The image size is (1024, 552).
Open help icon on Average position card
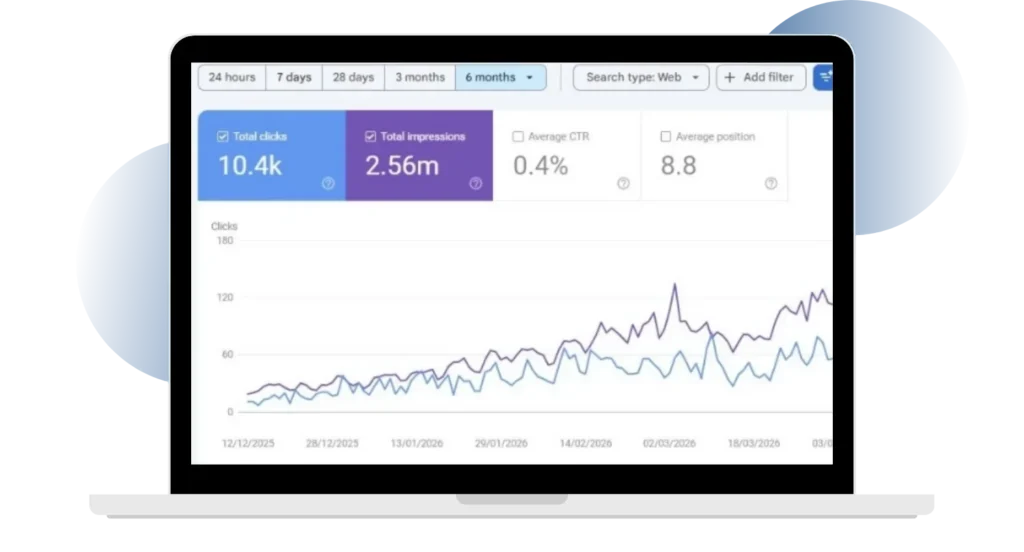pyautogui.click(x=771, y=184)
